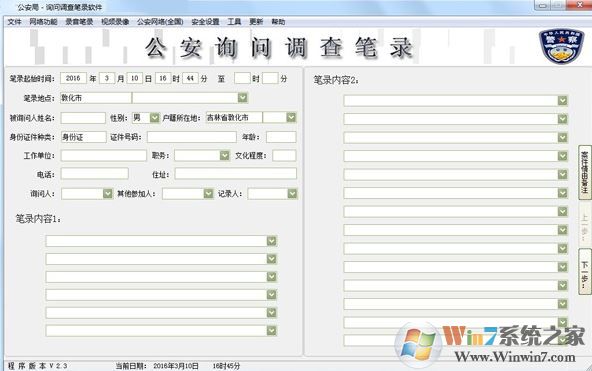
Task: Open the 其他参加人 dropdown
Action: 208,194
